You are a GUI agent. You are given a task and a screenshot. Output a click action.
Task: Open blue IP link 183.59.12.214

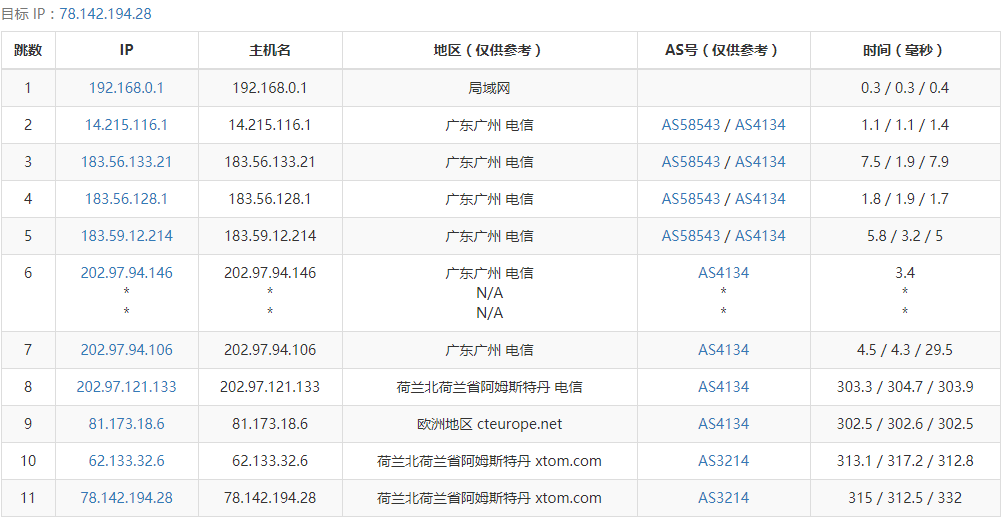coord(126,236)
